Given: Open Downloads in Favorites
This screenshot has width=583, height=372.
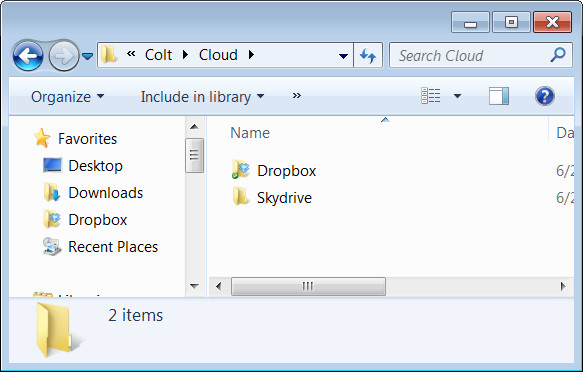Looking at the screenshot, I should click(106, 193).
